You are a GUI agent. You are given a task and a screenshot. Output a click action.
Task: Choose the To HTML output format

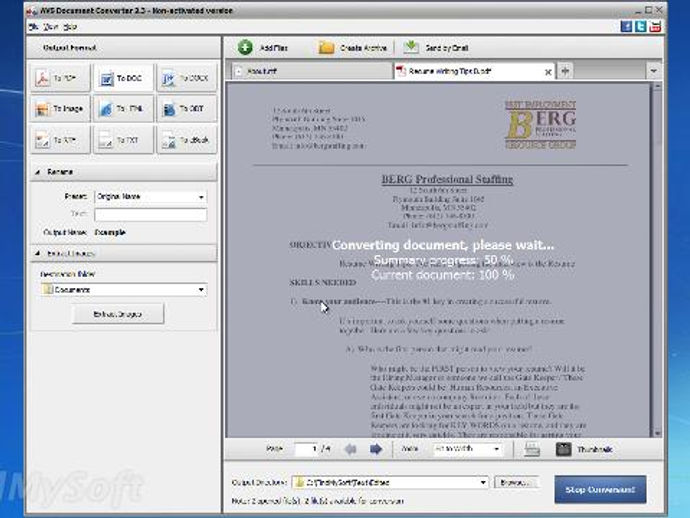pos(124,109)
